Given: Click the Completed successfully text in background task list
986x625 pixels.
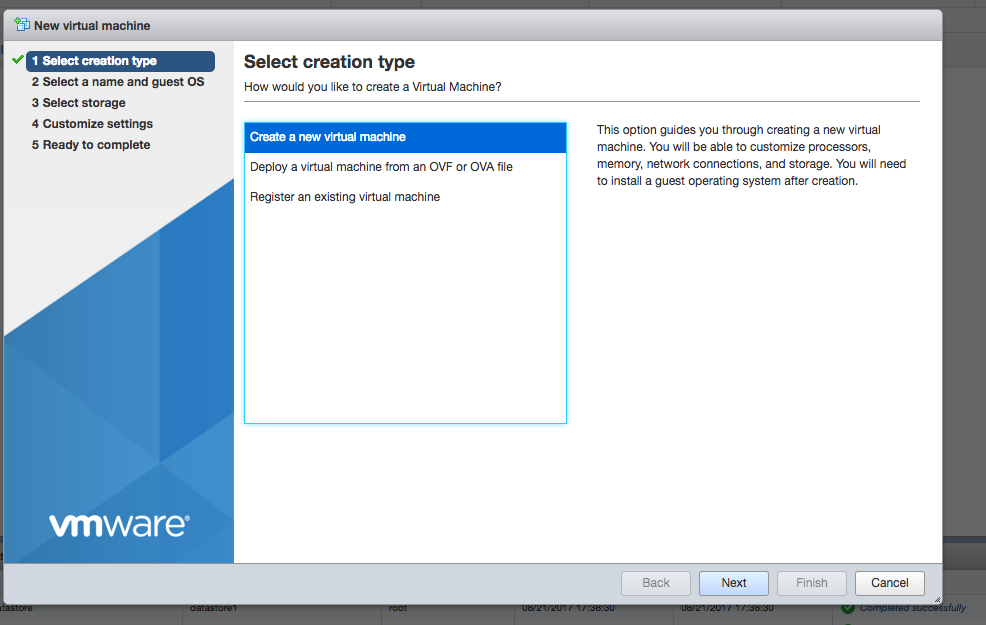Looking at the screenshot, I should [x=912, y=608].
